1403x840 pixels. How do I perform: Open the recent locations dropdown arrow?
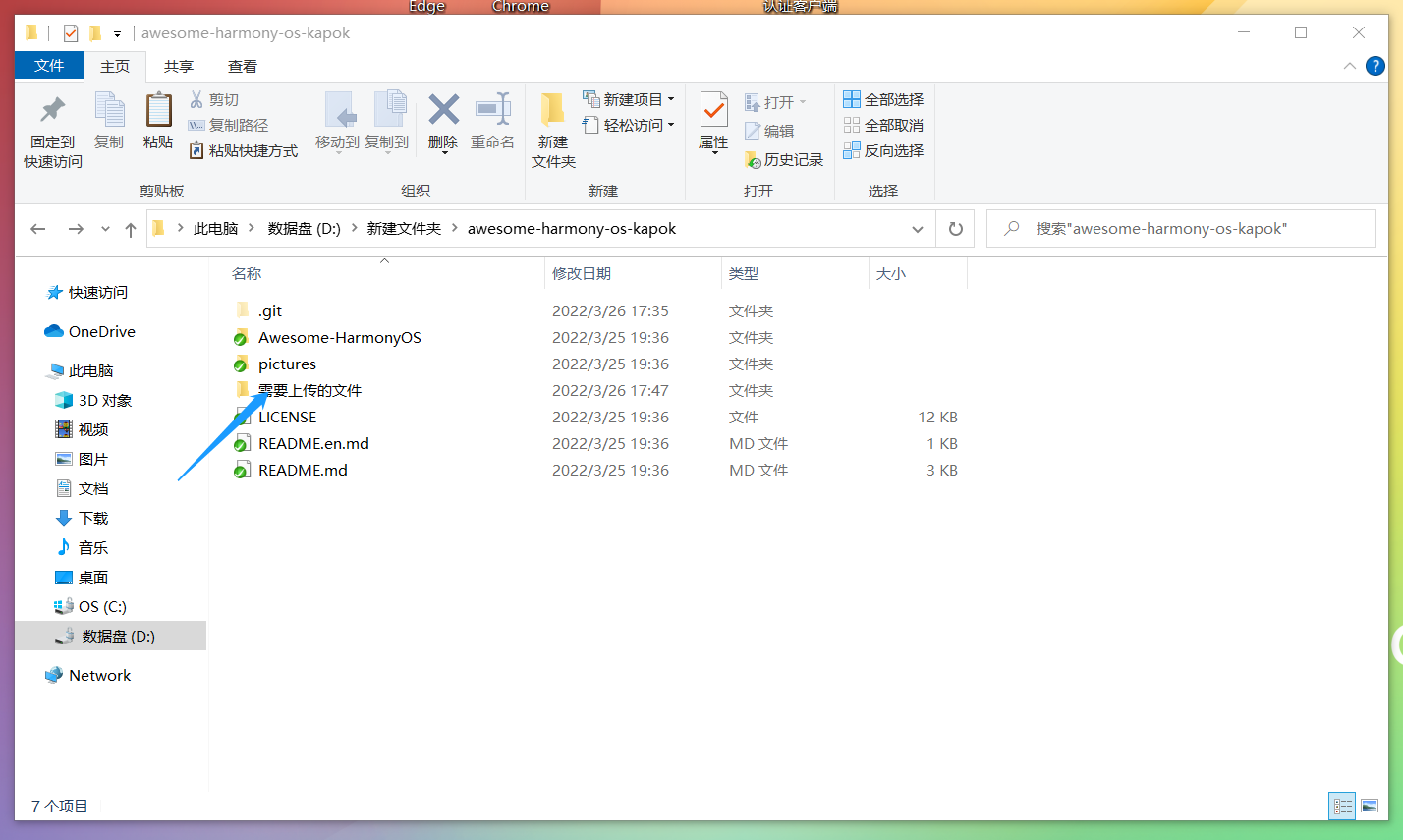[105, 229]
